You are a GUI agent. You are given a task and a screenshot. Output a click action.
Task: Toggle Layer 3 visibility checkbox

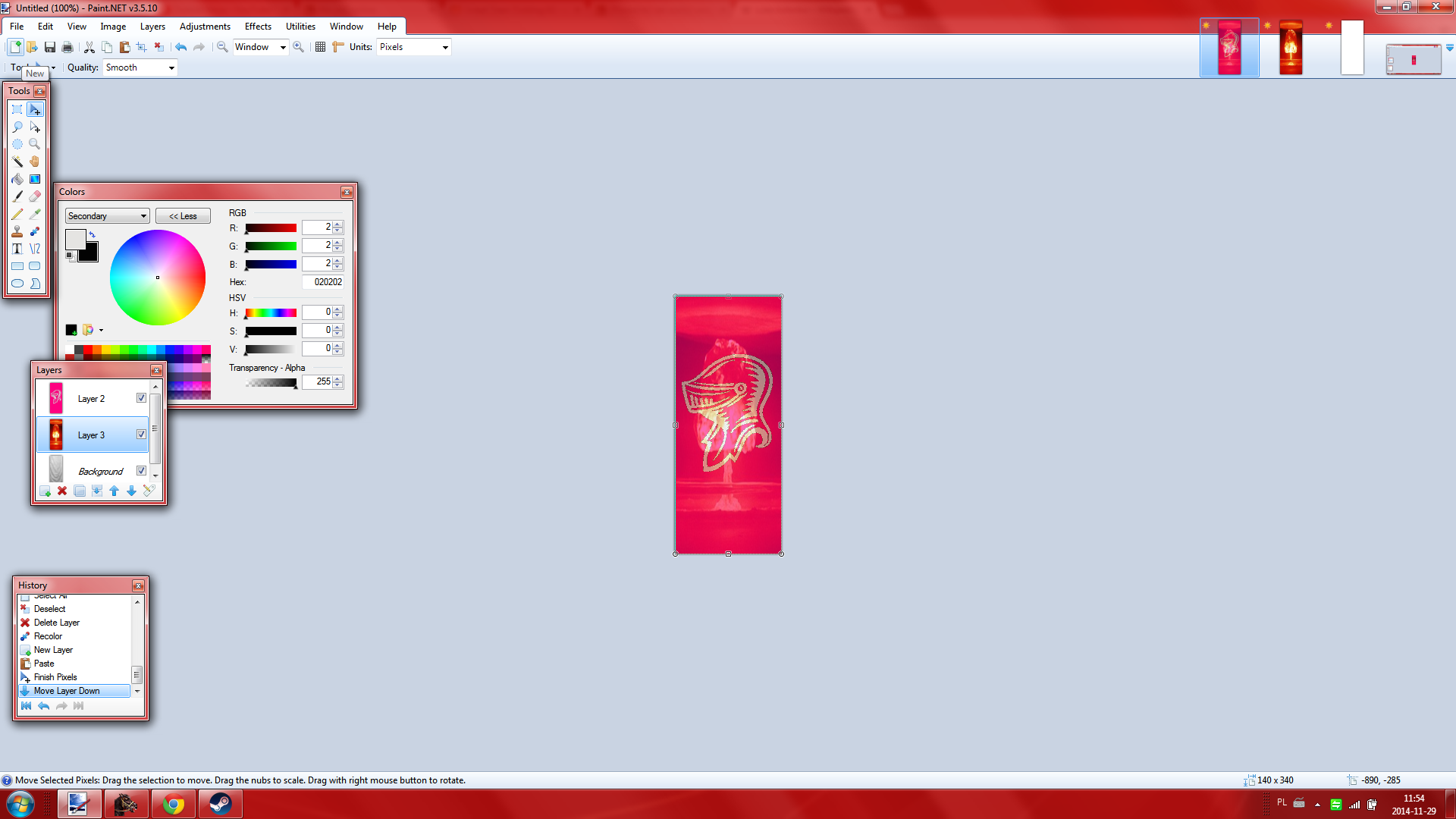(x=141, y=435)
